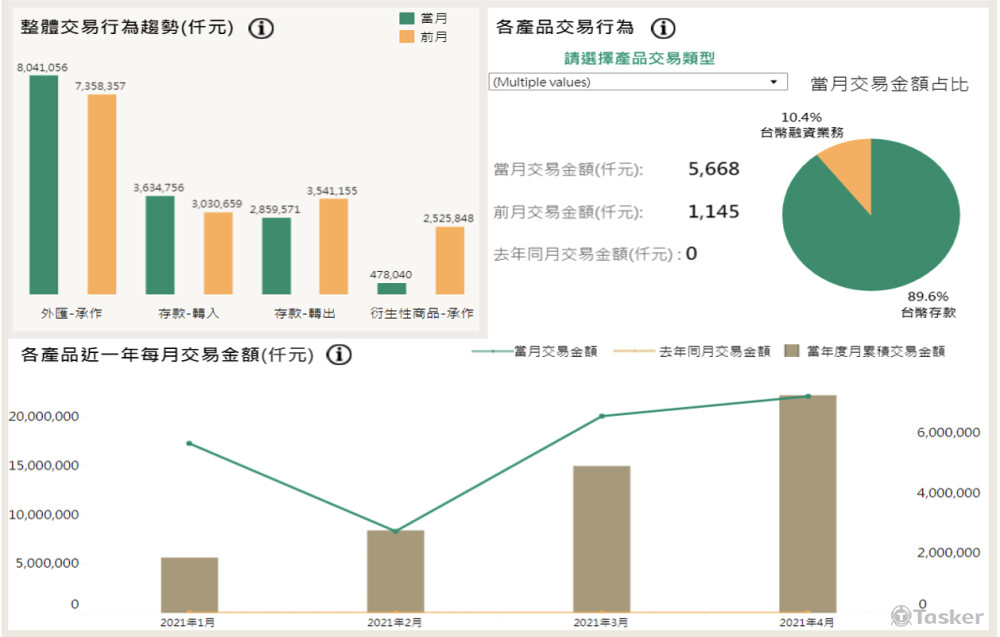Image resolution: width=1000 pixels, height=637 pixels.
Task: Click the green 當月 legend swatch
Action: 406,18
